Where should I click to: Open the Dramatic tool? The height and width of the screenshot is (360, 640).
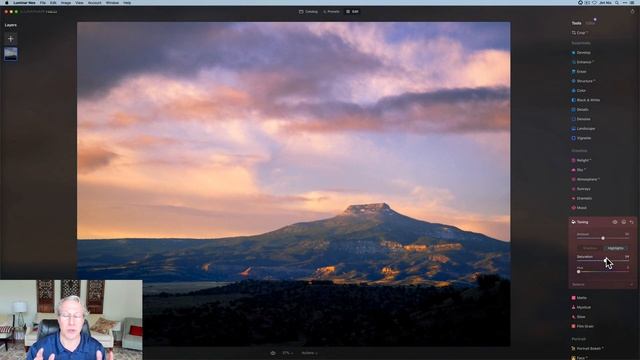pos(582,198)
